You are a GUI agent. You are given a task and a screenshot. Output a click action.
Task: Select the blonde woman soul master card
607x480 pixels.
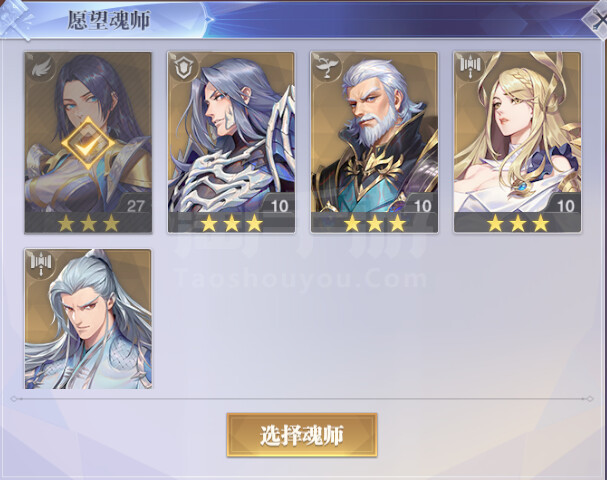tap(518, 142)
